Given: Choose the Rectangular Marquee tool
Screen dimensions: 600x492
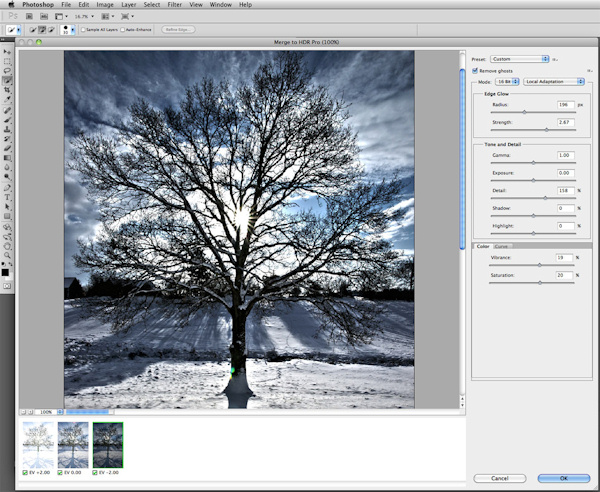Looking at the screenshot, I should point(7,61).
